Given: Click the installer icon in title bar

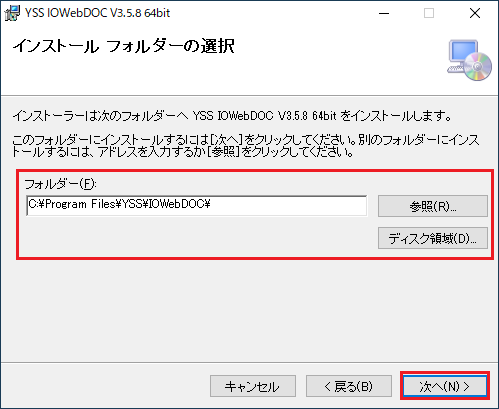Looking at the screenshot, I should tap(12, 13).
